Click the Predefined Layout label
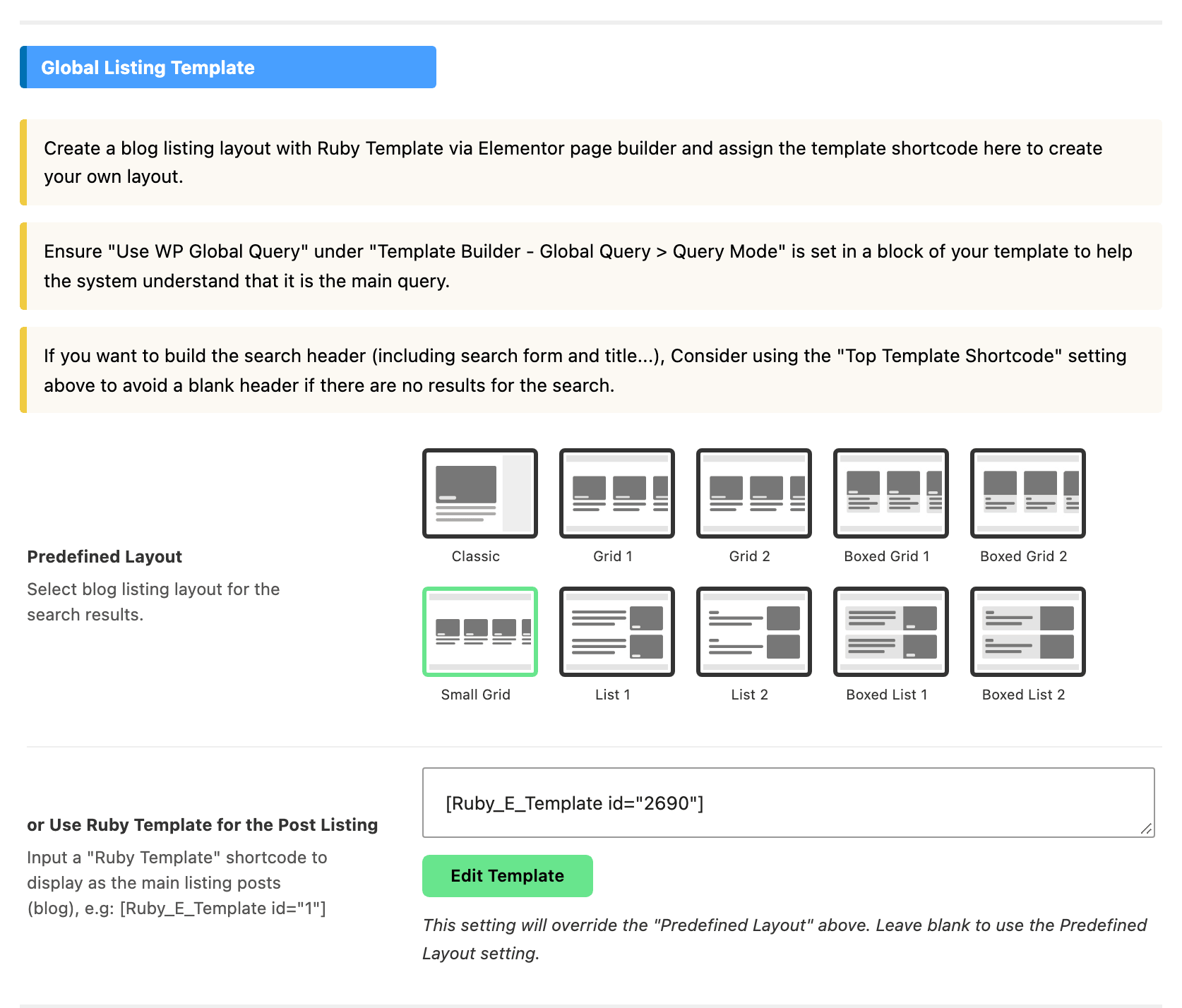1182x1008 pixels. coord(105,557)
